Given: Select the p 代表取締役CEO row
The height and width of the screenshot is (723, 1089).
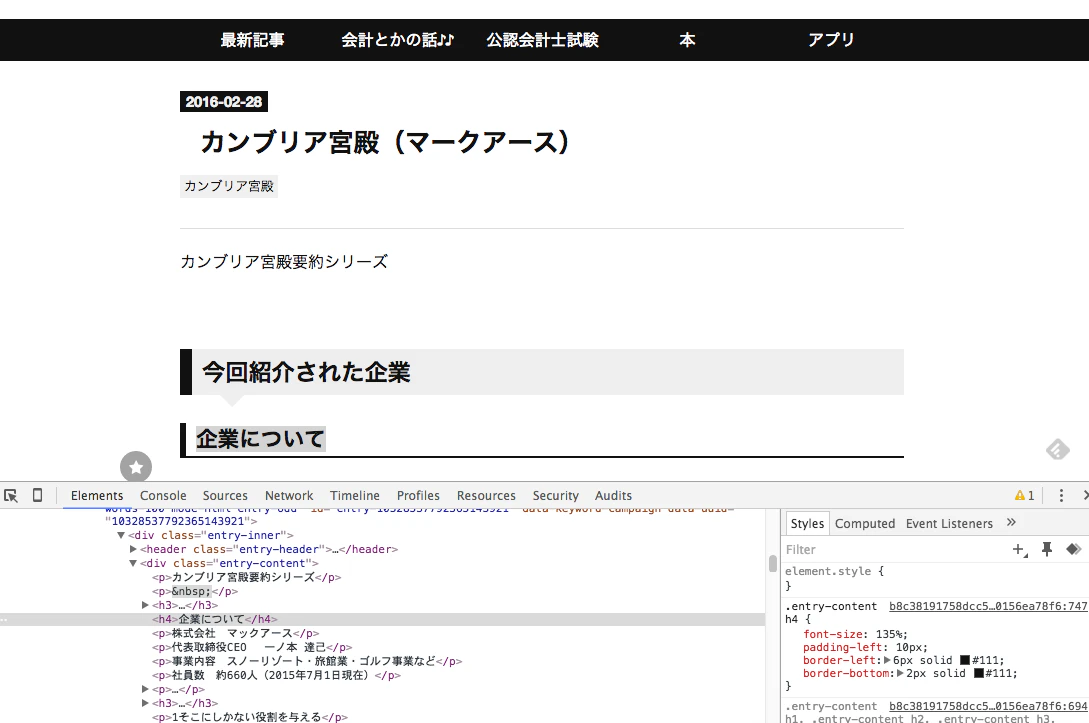Looking at the screenshot, I should pos(252,647).
